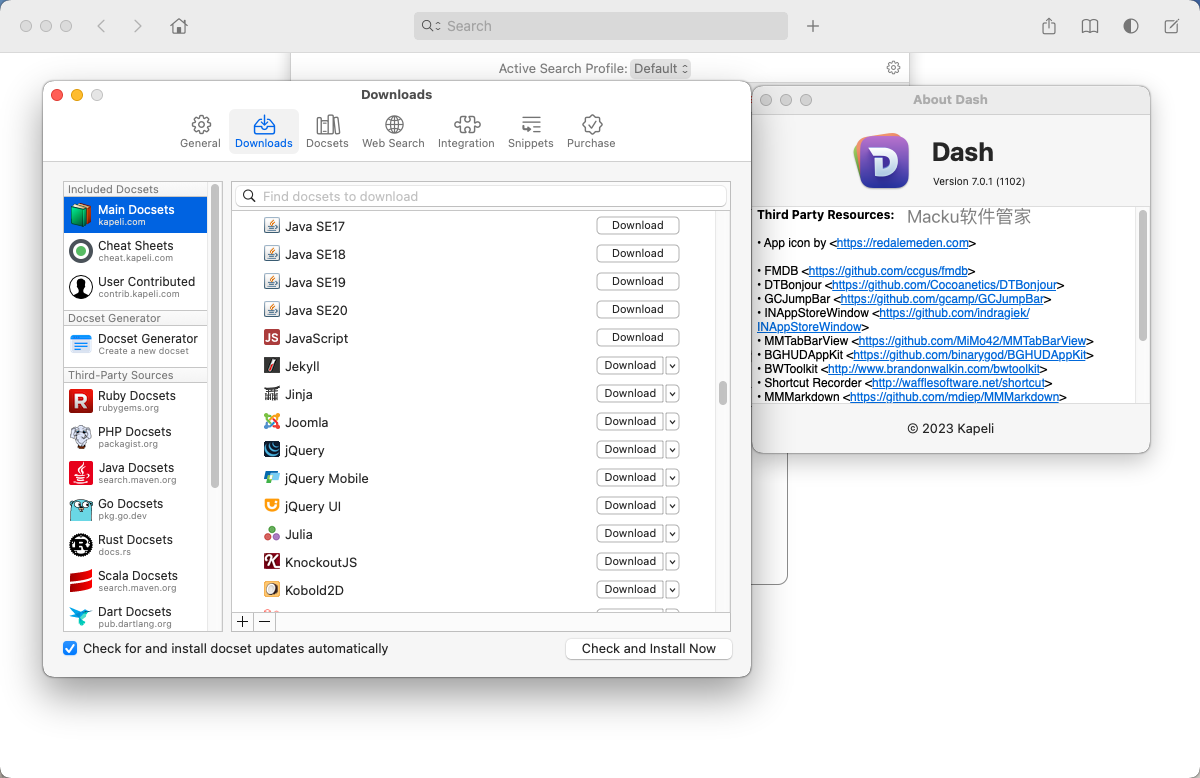Open the FMDB GitHub link
Image resolution: width=1200 pixels, height=778 pixels.
click(x=888, y=271)
